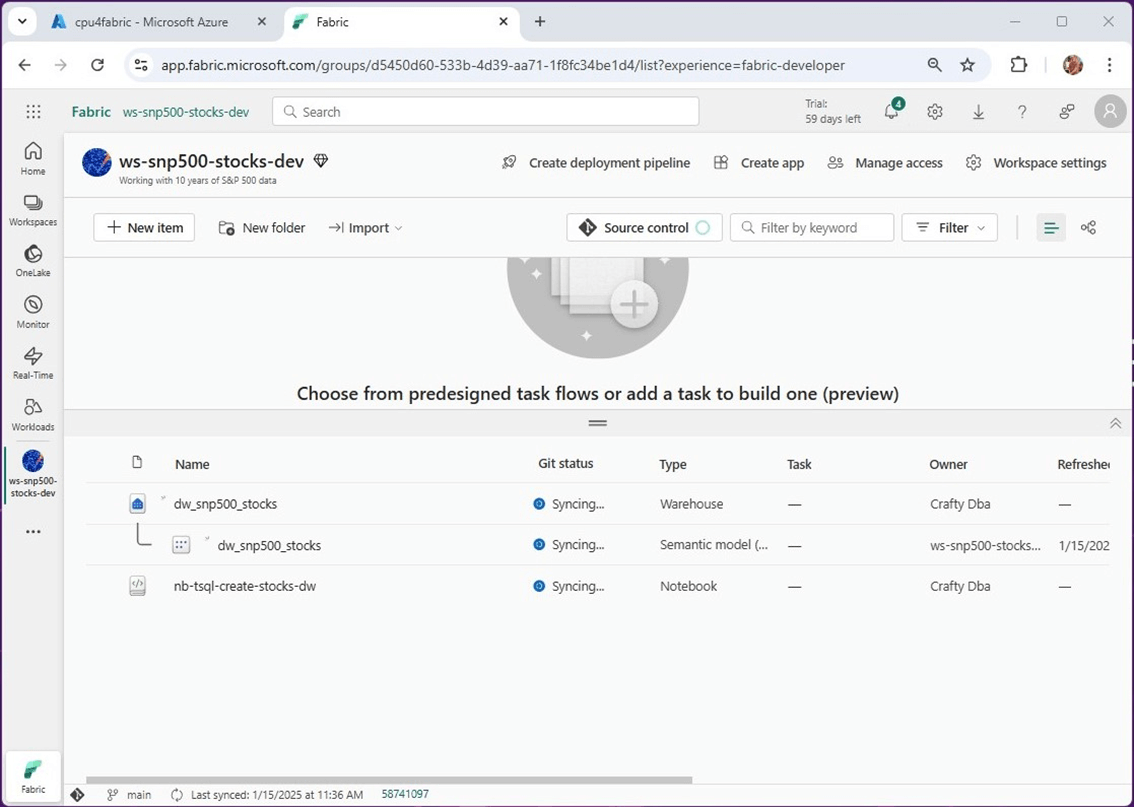The width and height of the screenshot is (1134, 807).
Task: Switch to lineage view icon
Action: point(1089,228)
